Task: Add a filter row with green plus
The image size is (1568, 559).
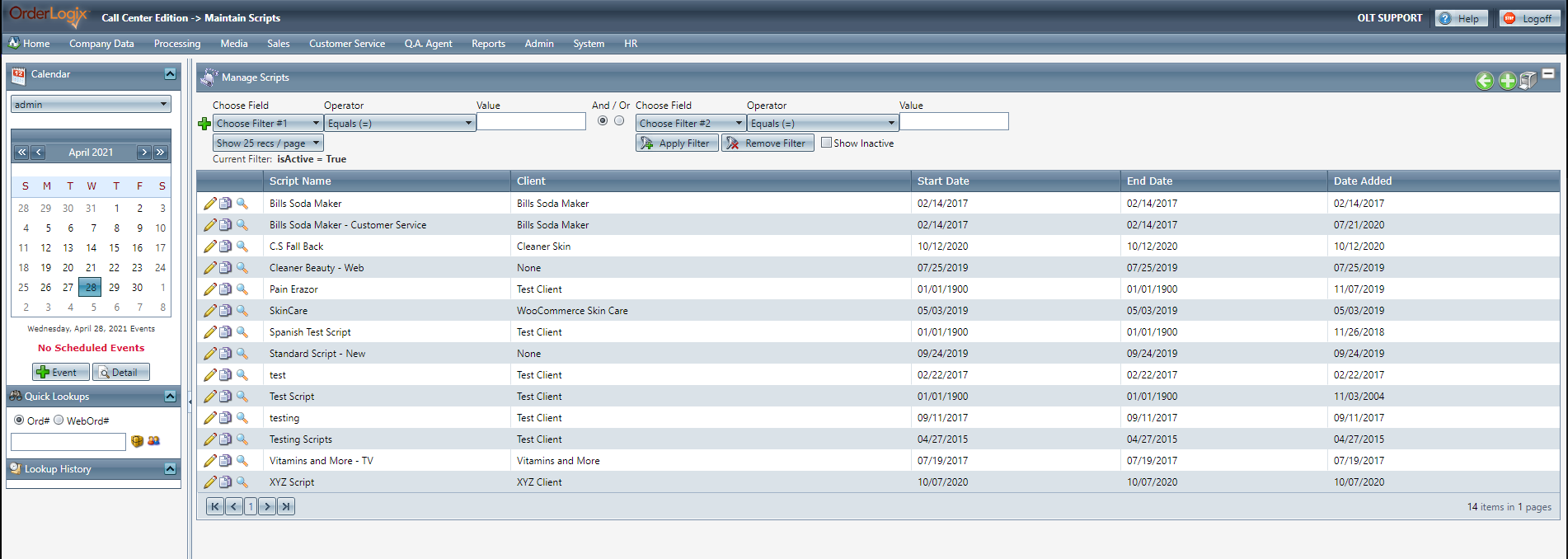Action: coord(204,124)
